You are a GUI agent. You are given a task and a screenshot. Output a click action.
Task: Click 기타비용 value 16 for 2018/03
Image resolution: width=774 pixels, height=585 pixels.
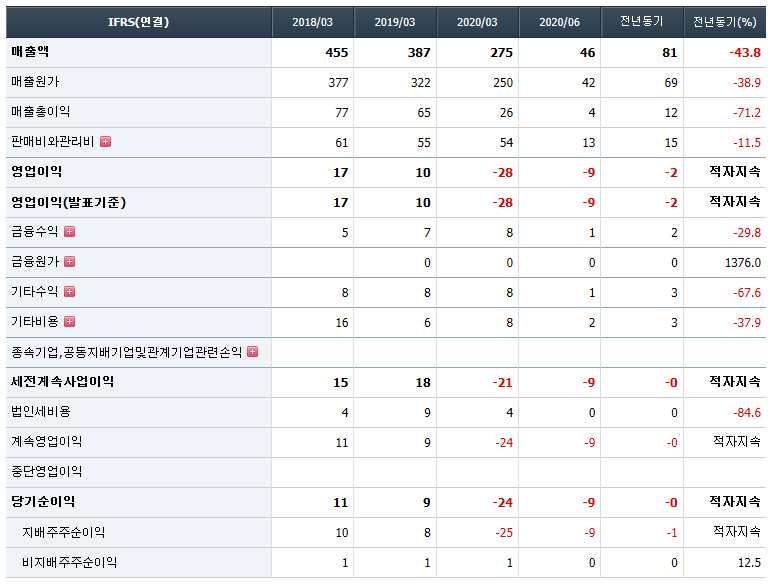(342, 323)
